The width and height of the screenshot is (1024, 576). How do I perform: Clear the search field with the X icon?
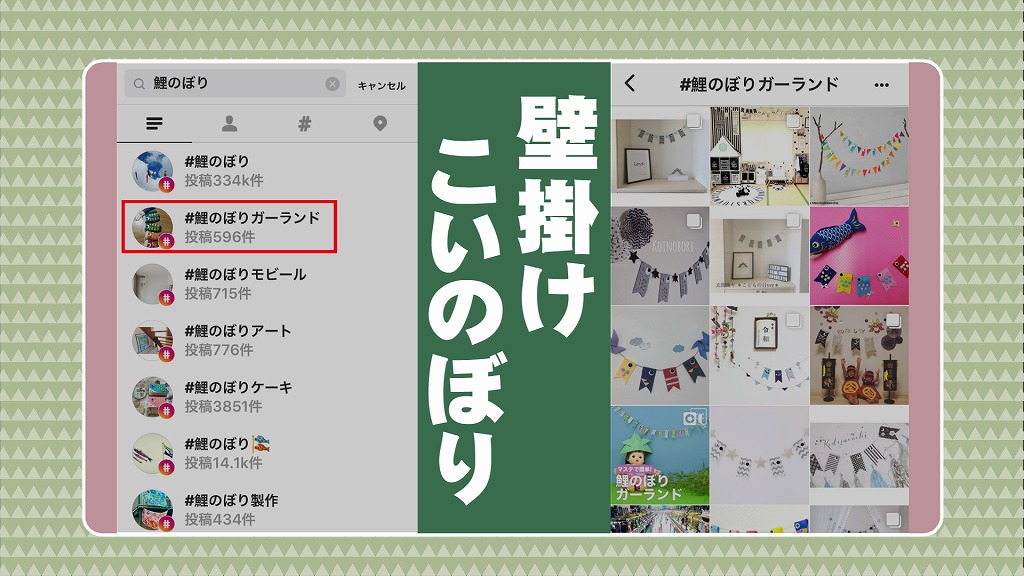(332, 84)
